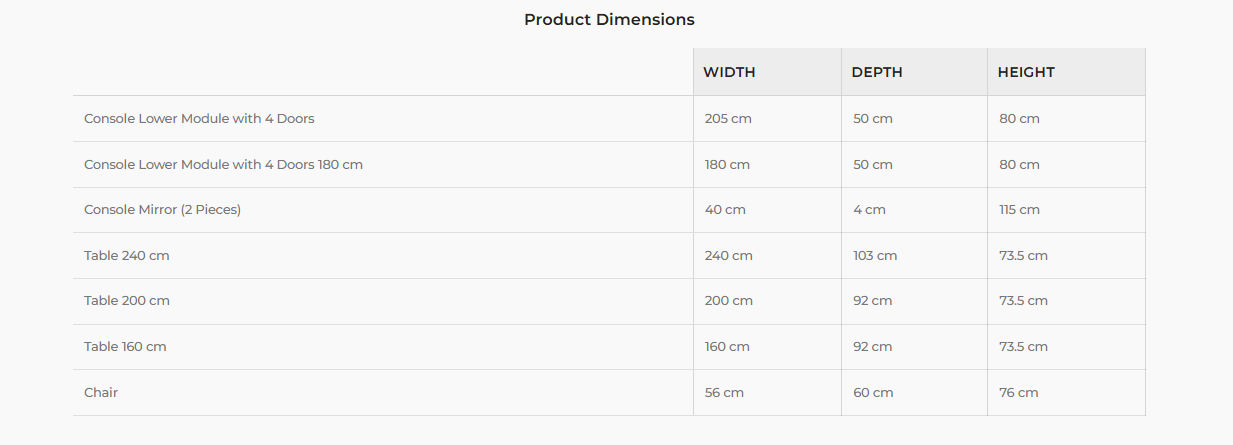This screenshot has height=445, width=1233.
Task: Select the Console Mirror (2 Pieces) row label
Action: click(x=162, y=210)
